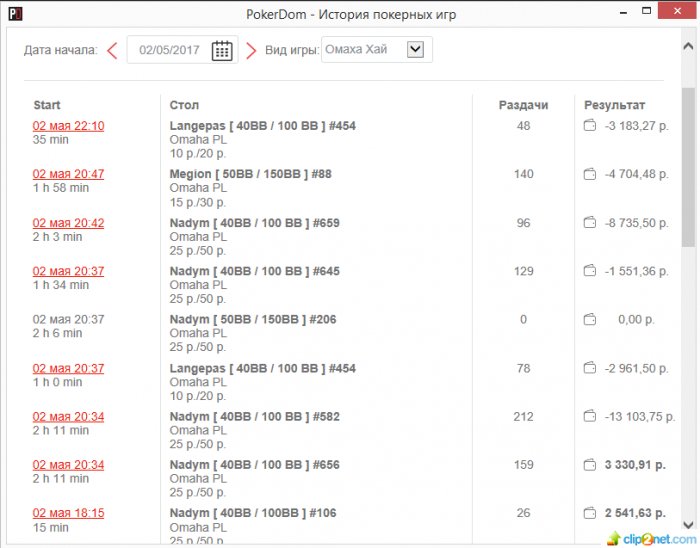Image resolution: width=700 pixels, height=548 pixels.
Task: Click wallet icon next to -1 551,36 р.
Action: click(590, 270)
